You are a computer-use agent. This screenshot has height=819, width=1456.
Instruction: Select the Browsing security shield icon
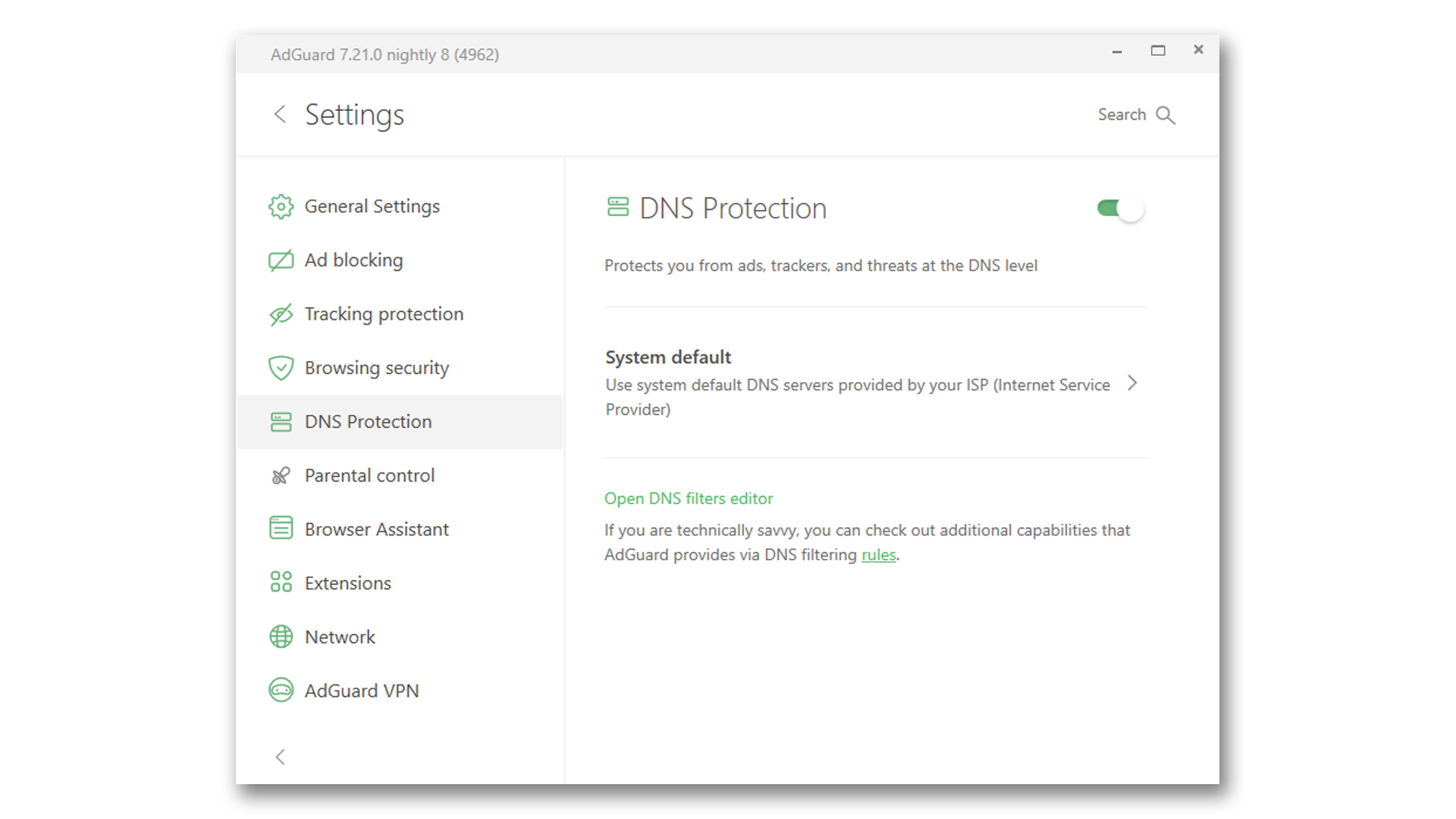[x=281, y=367]
